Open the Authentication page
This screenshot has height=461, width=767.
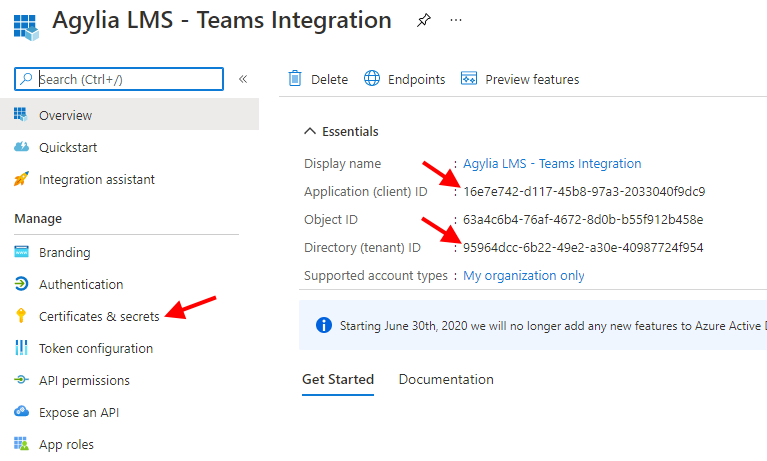pos(81,284)
